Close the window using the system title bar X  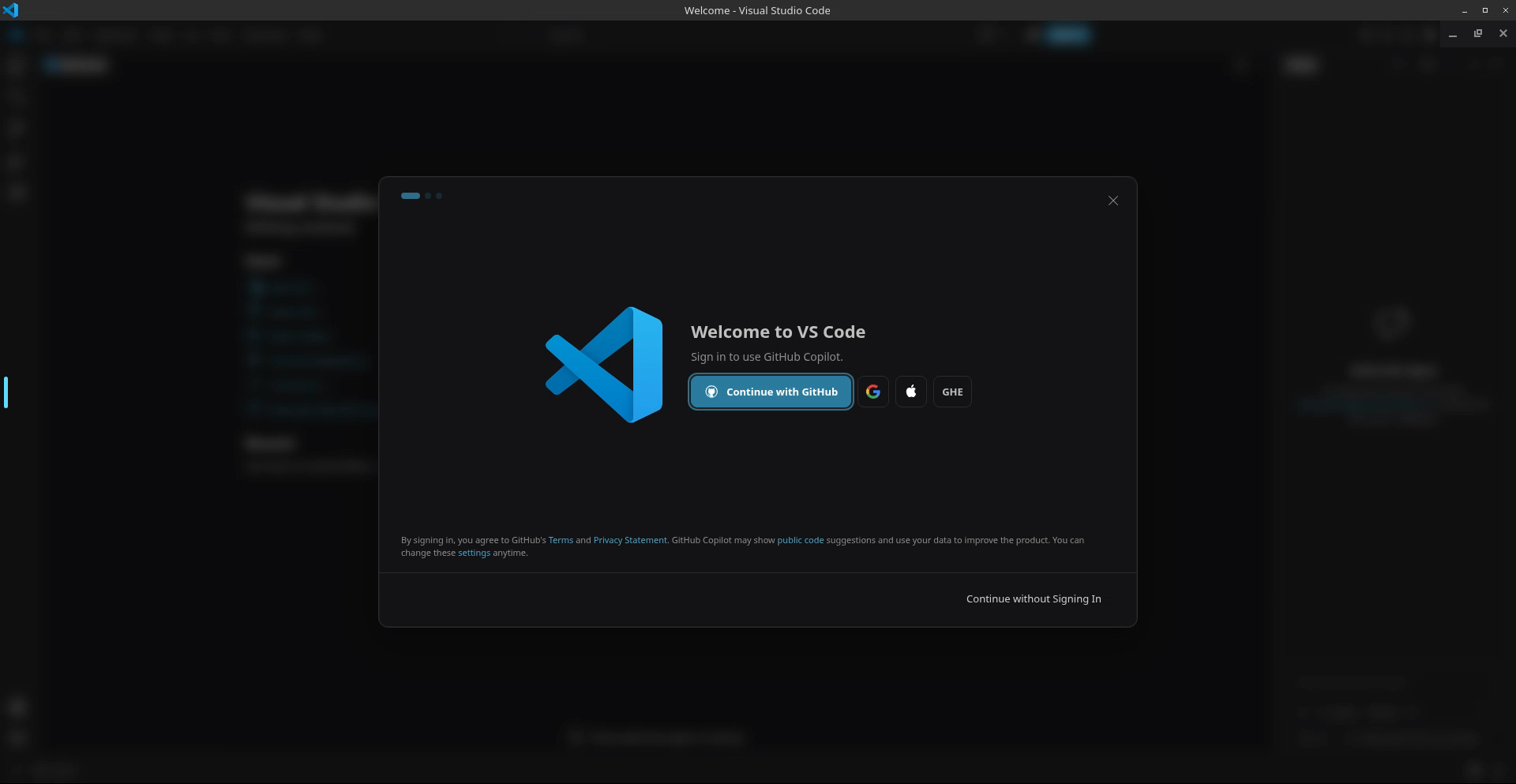click(1505, 10)
